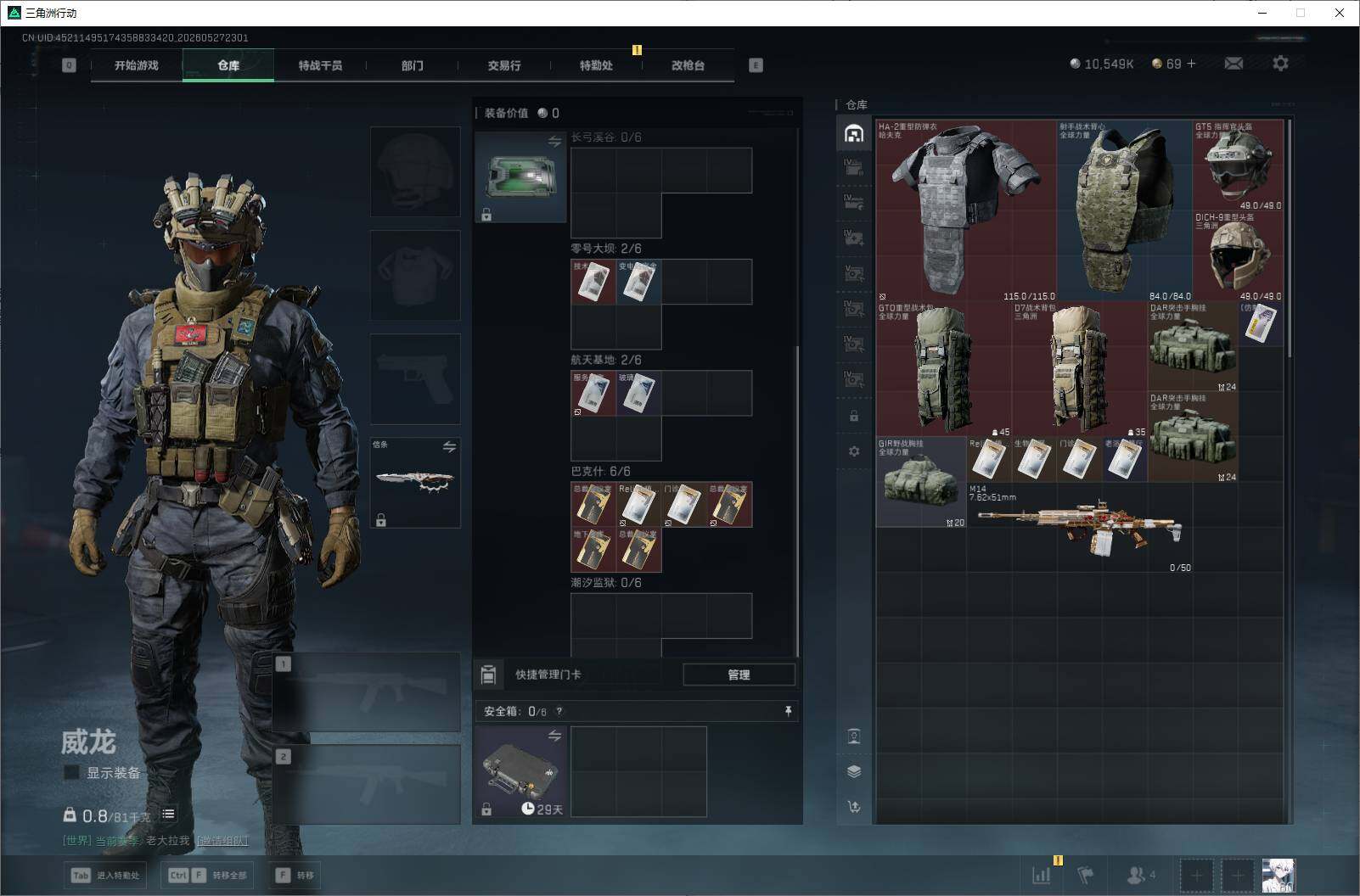Open the flags icon in bottom bar
The image size is (1360, 896).
(1086, 875)
